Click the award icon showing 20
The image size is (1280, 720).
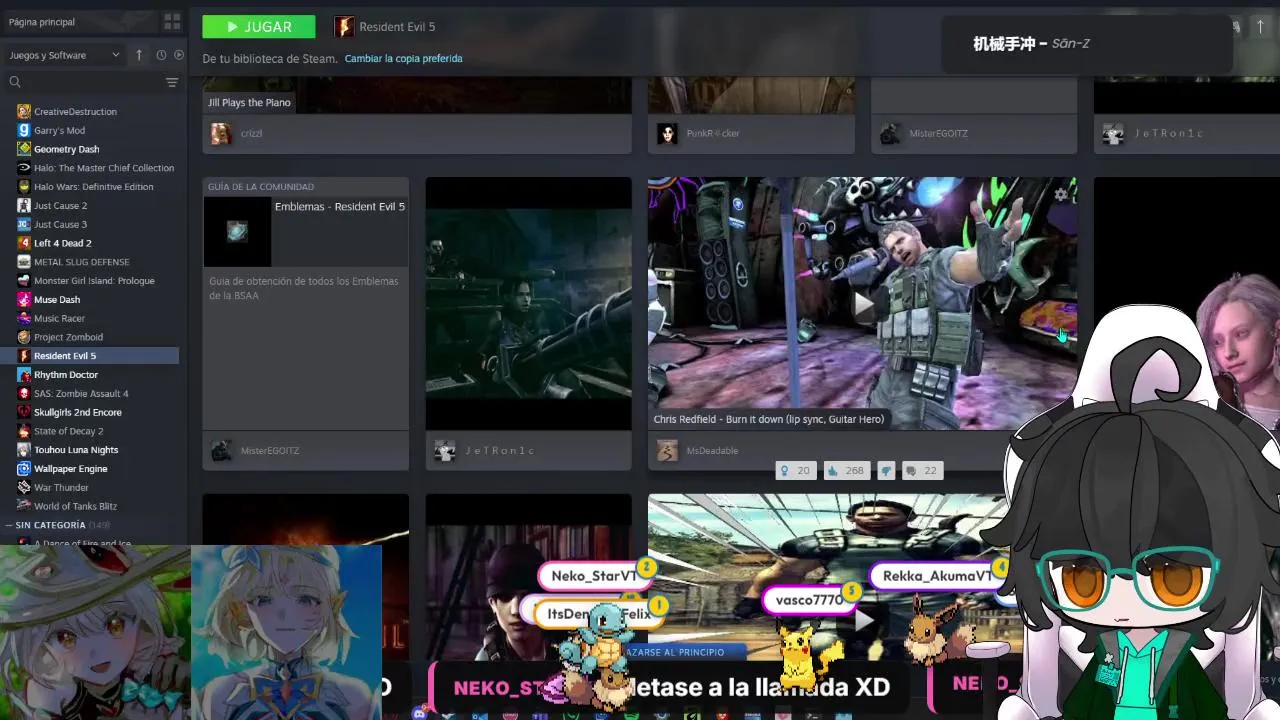tap(795, 470)
